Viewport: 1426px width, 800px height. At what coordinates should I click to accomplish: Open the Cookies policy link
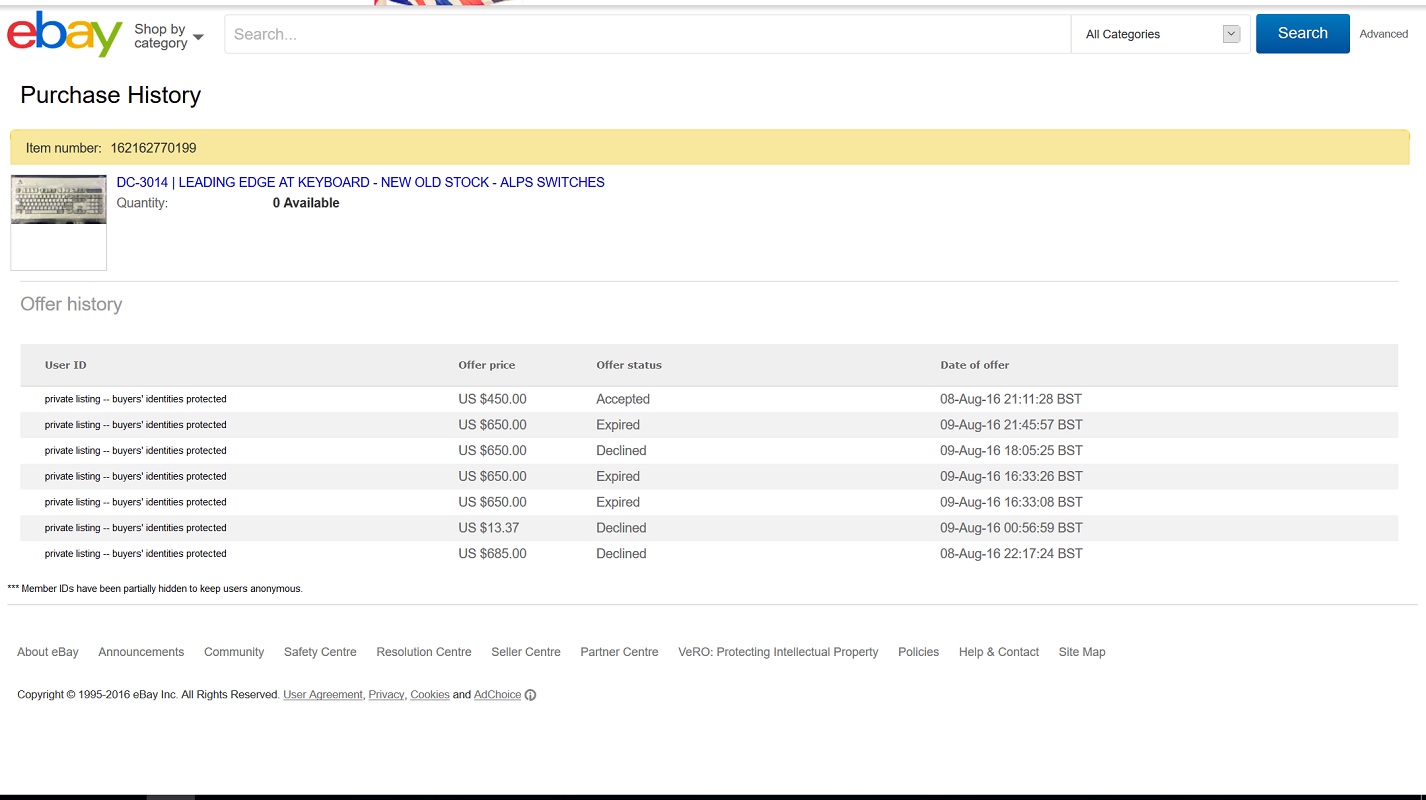coord(430,695)
